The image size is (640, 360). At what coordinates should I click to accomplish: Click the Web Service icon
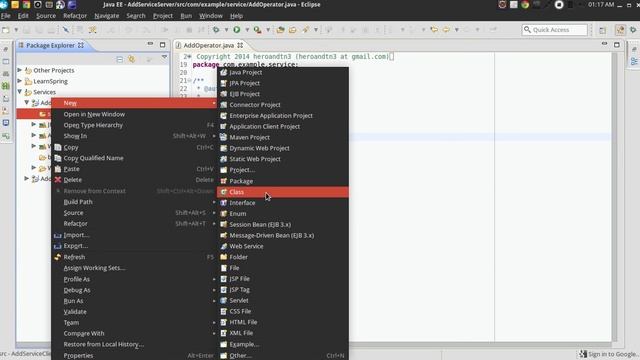tap(223, 246)
